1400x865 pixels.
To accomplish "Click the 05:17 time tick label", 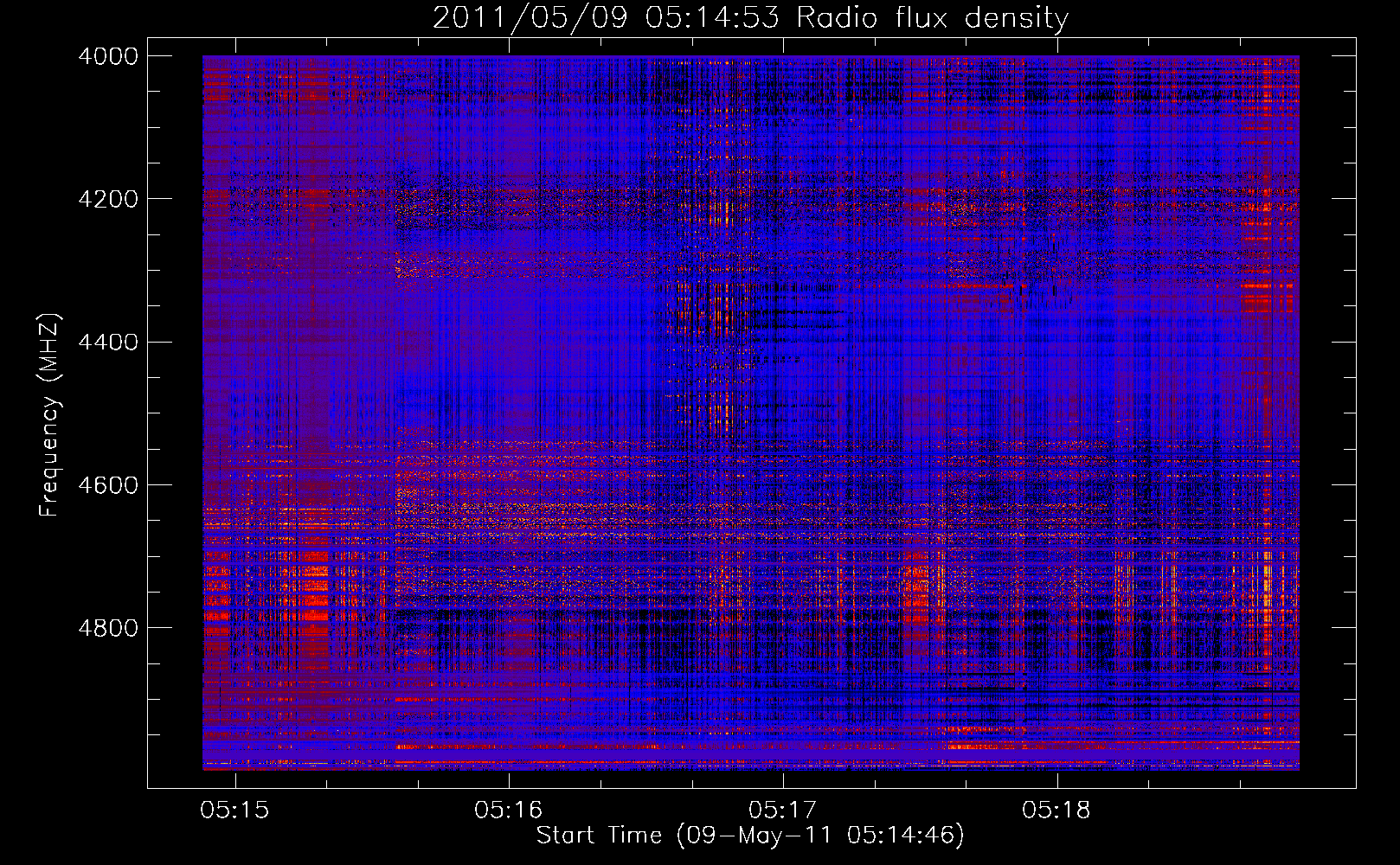I will tap(783, 811).
